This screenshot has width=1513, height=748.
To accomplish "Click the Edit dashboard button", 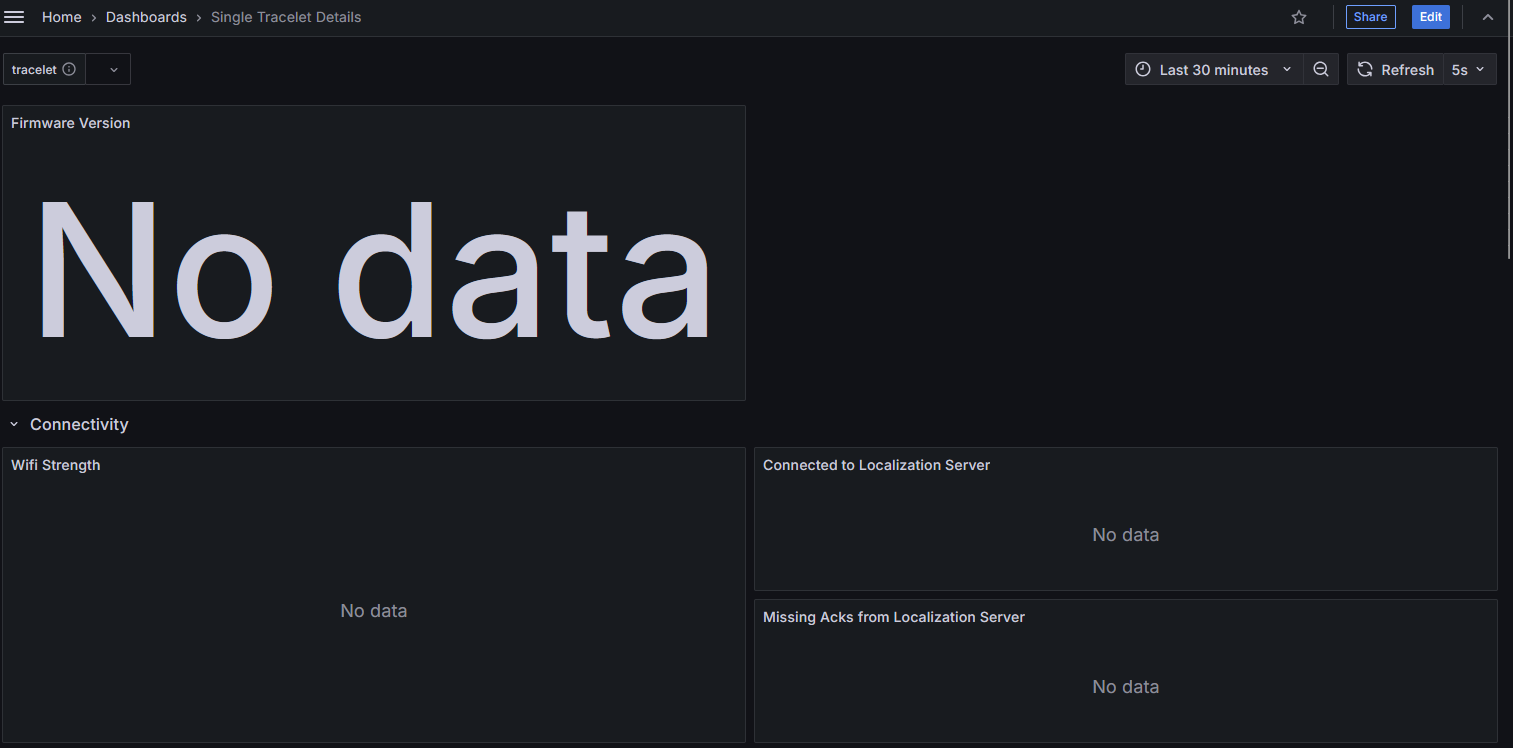I will pos(1430,17).
